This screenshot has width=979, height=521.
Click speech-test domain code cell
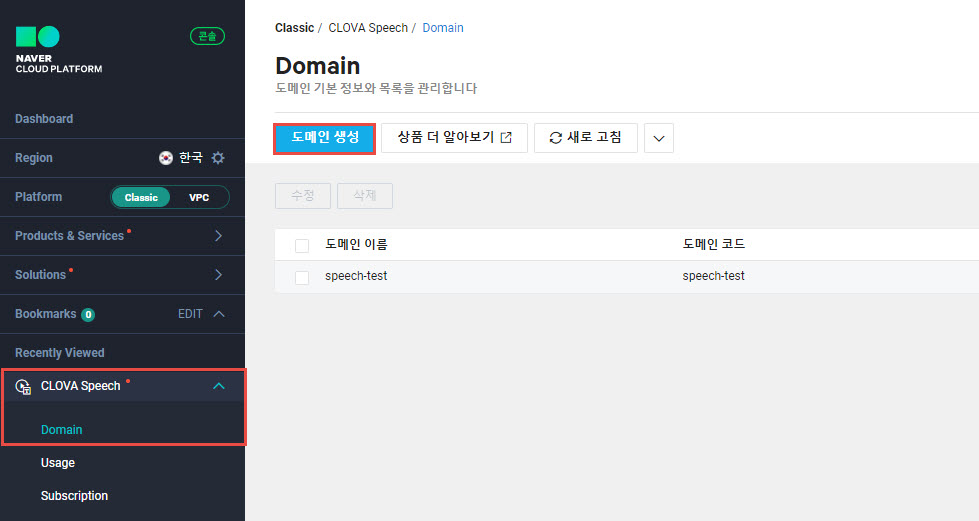pyautogui.click(x=713, y=276)
